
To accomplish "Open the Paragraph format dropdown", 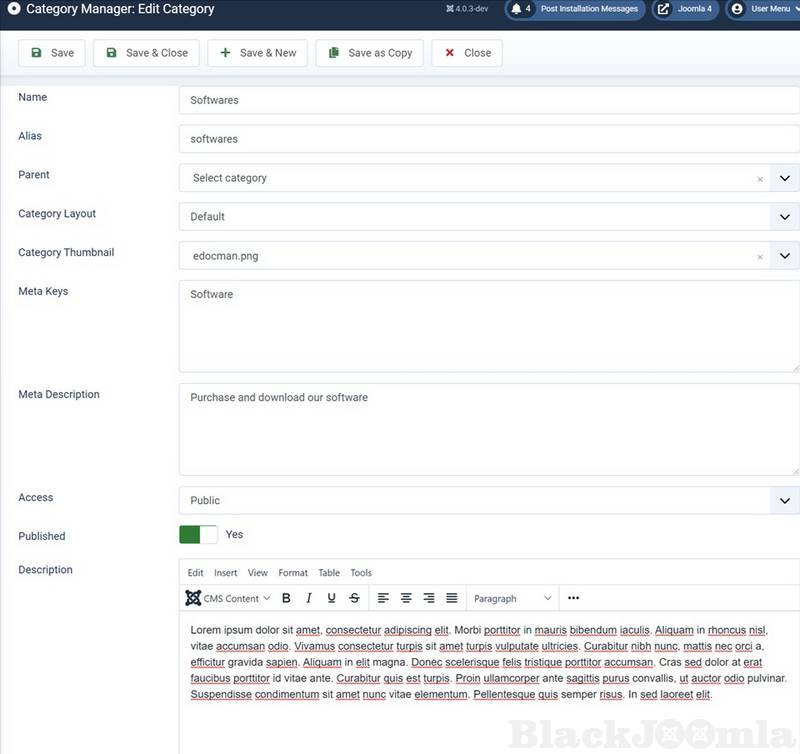I will click(512, 598).
